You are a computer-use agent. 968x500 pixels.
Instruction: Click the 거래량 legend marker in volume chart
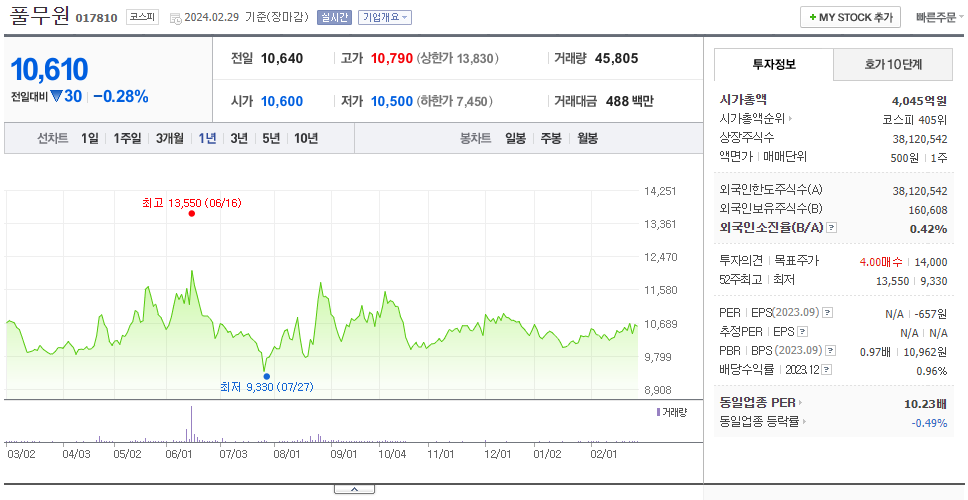coord(658,412)
